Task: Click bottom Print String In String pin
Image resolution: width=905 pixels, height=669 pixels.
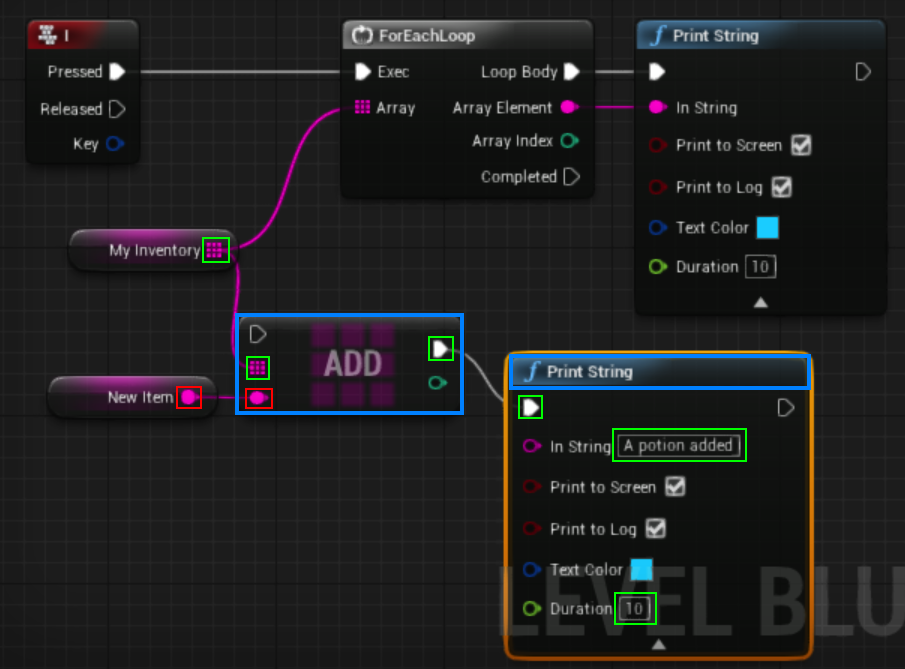Action: pyautogui.click(x=532, y=446)
